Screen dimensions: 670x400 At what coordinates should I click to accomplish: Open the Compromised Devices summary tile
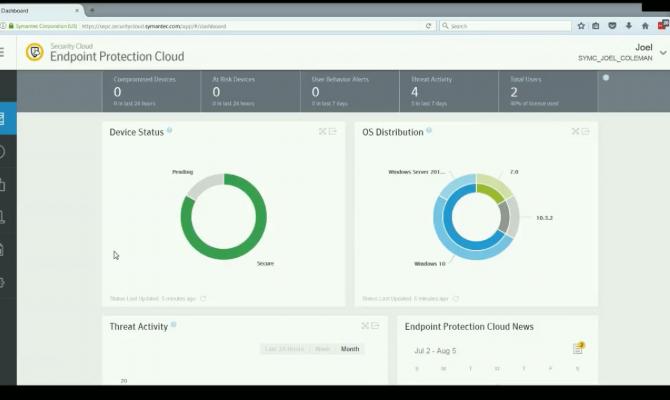click(151, 91)
